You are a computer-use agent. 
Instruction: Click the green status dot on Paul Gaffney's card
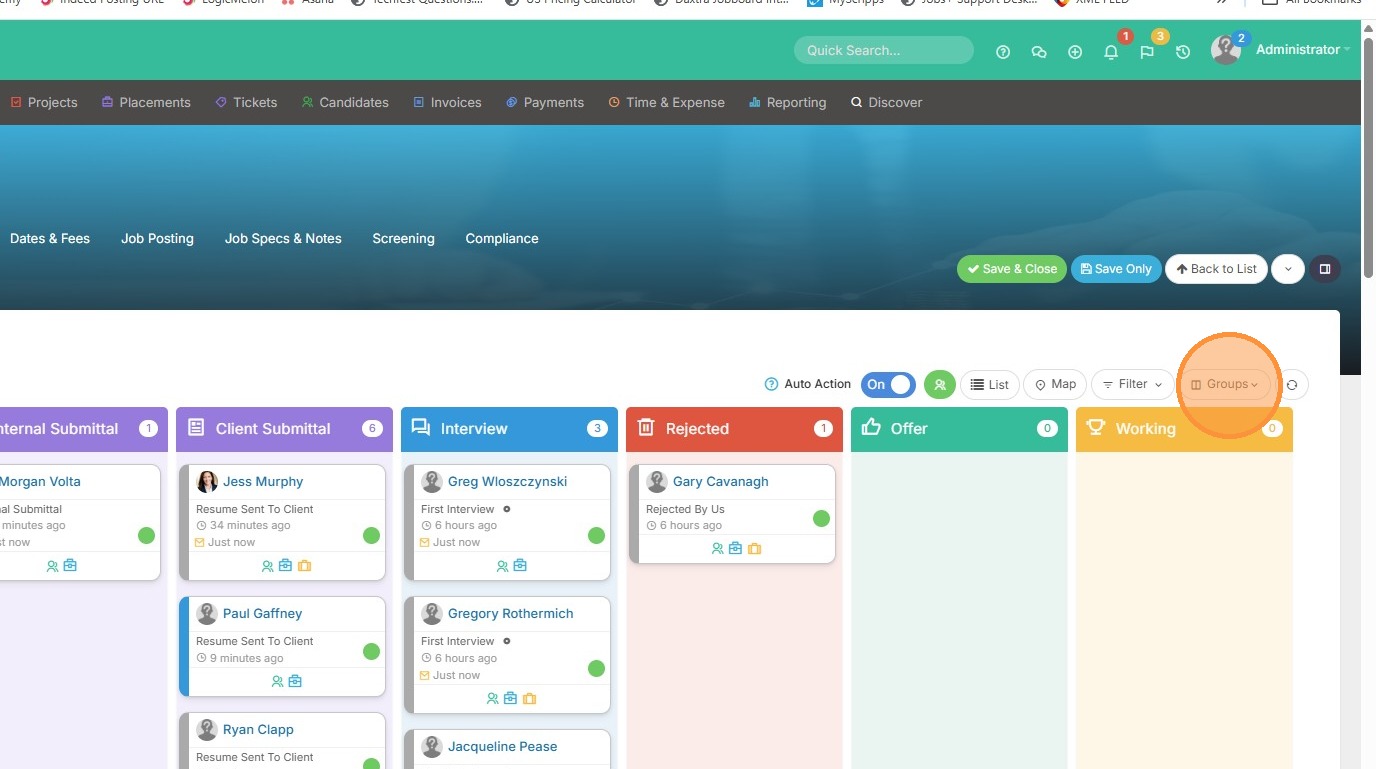[372, 651]
